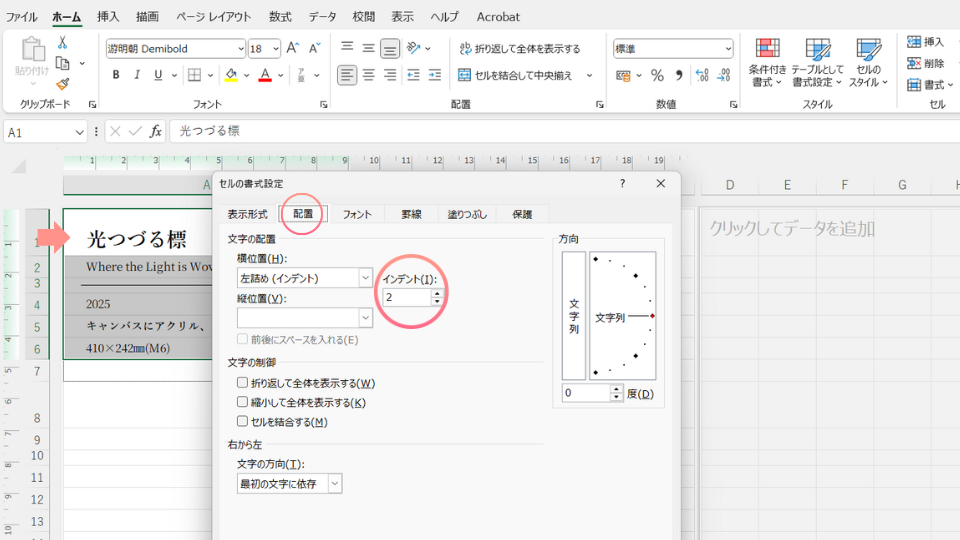Open the horizontal alignment dropdown
Screen dimensions: 960x540
(x=365, y=278)
